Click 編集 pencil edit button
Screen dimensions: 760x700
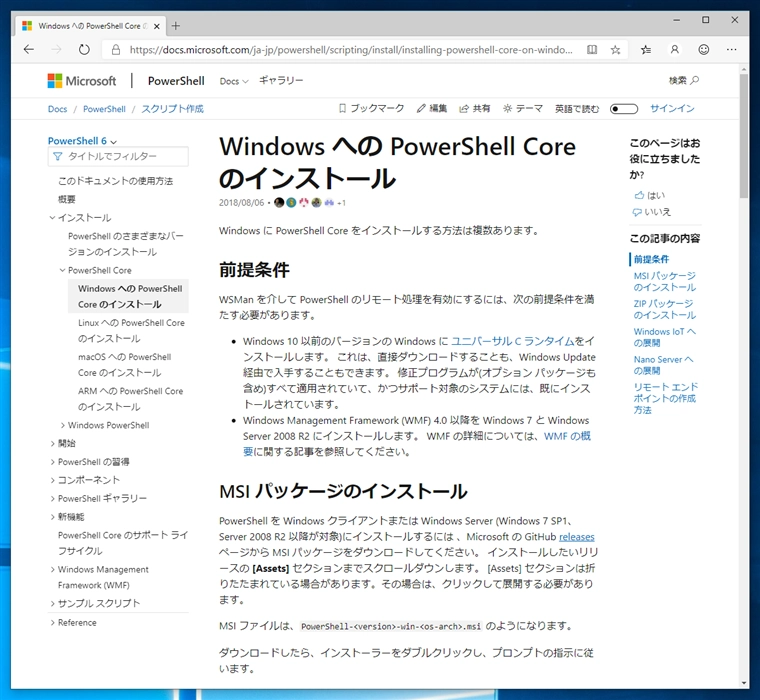(x=431, y=109)
